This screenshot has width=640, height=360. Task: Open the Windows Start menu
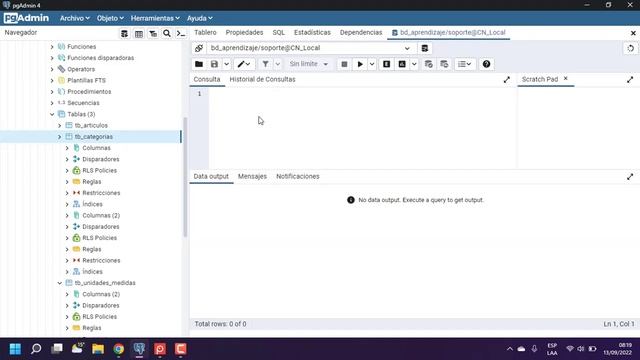click(x=15, y=349)
